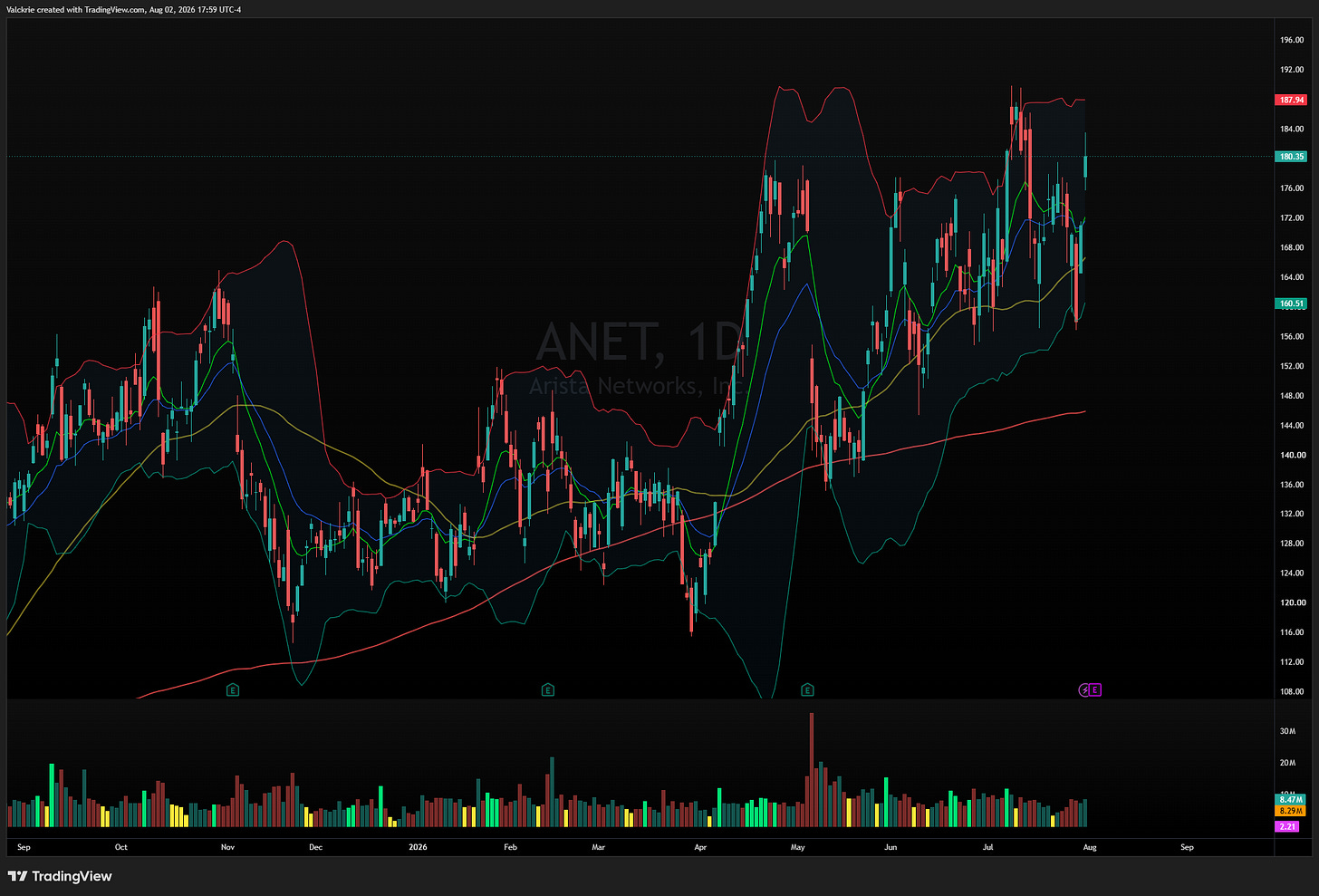
Task: Click the 156.00 price axis label
Action: (1292, 336)
